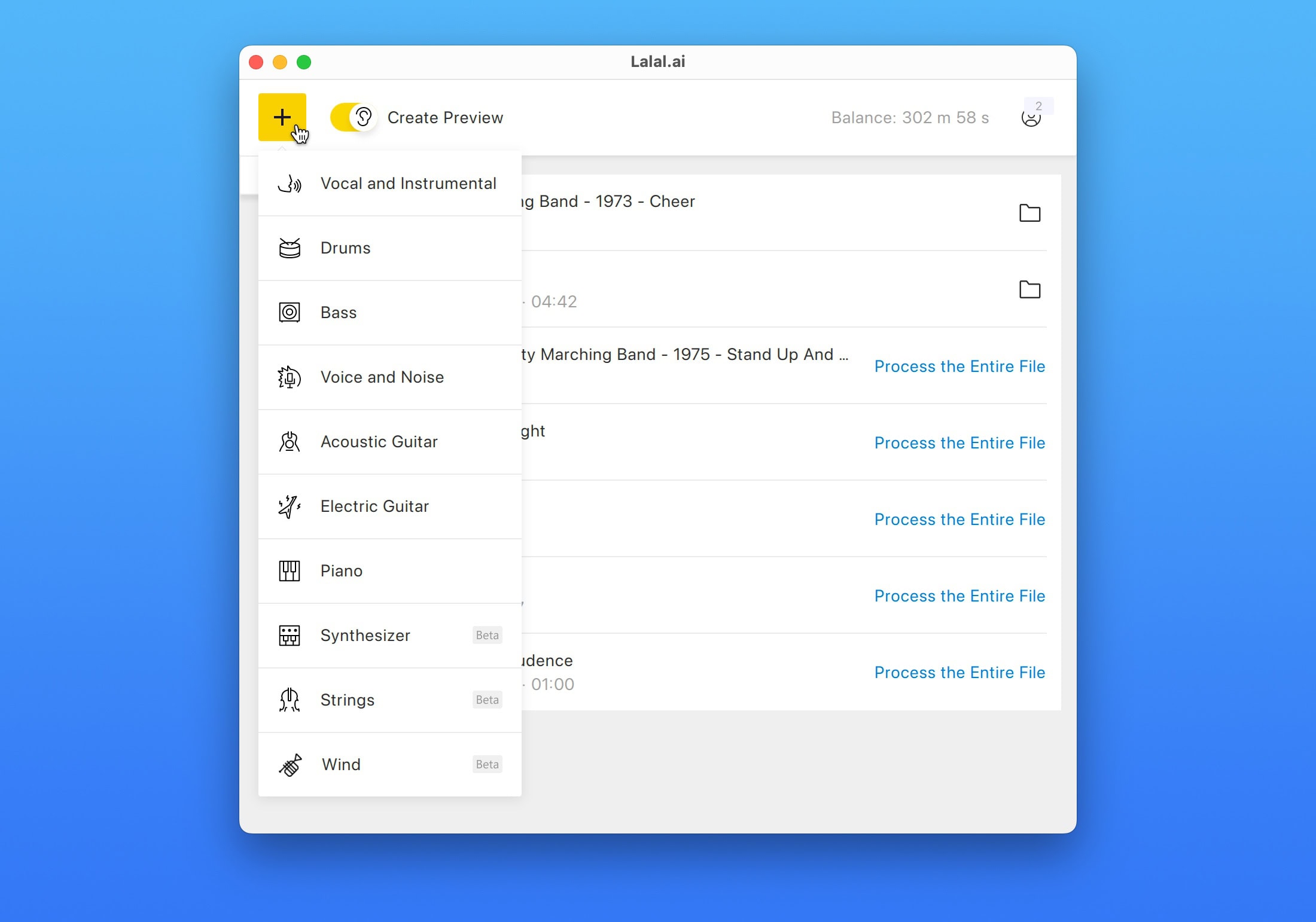Click the Piano keys icon
1316x922 pixels.
[x=290, y=571]
